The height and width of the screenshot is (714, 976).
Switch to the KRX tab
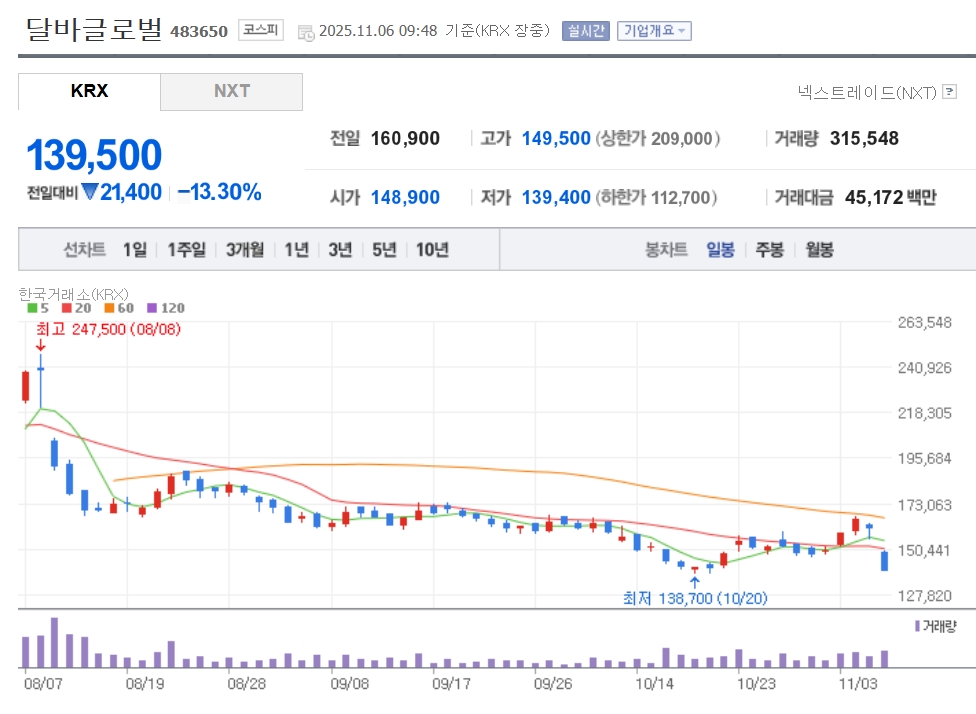coord(89,91)
